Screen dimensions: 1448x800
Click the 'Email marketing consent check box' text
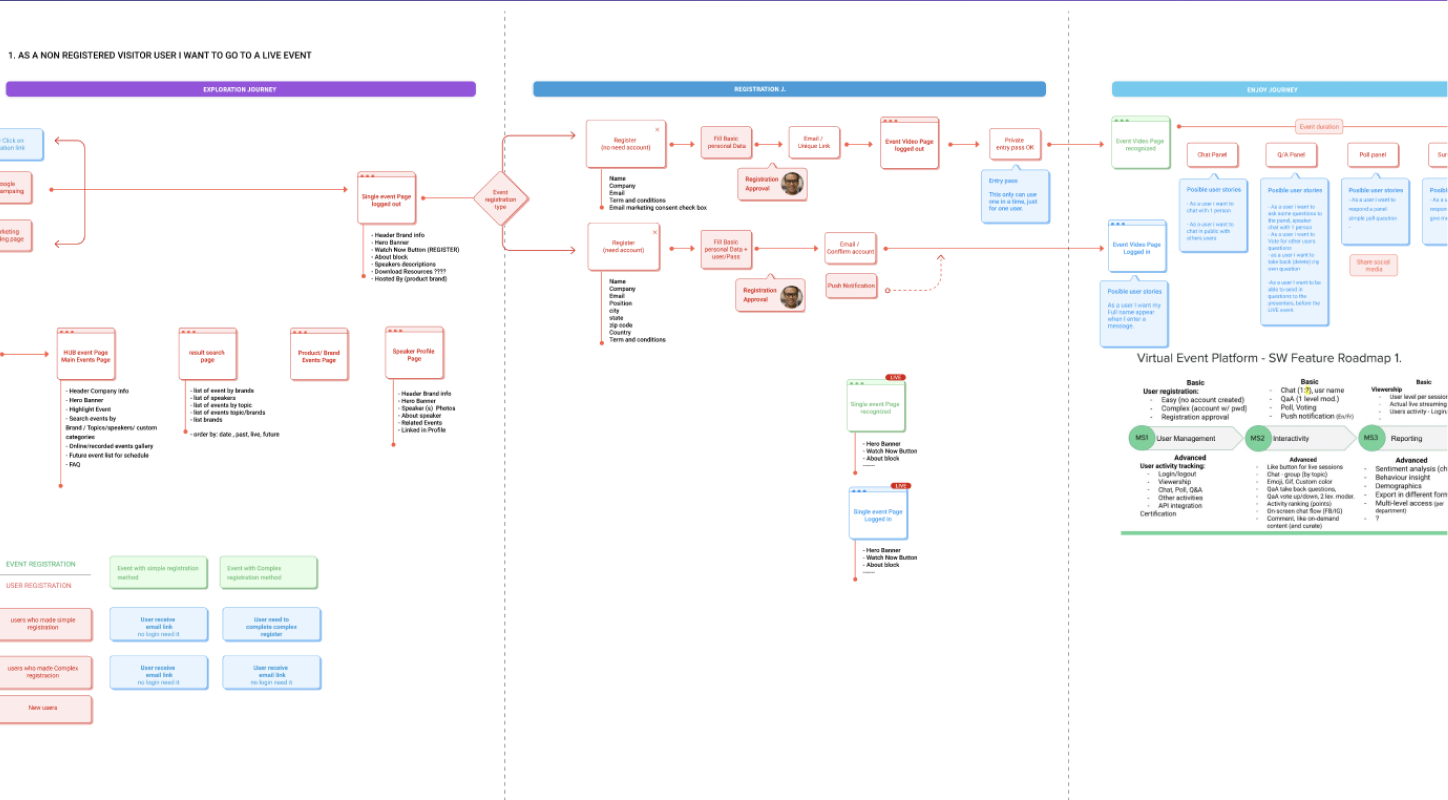pyautogui.click(x=658, y=207)
